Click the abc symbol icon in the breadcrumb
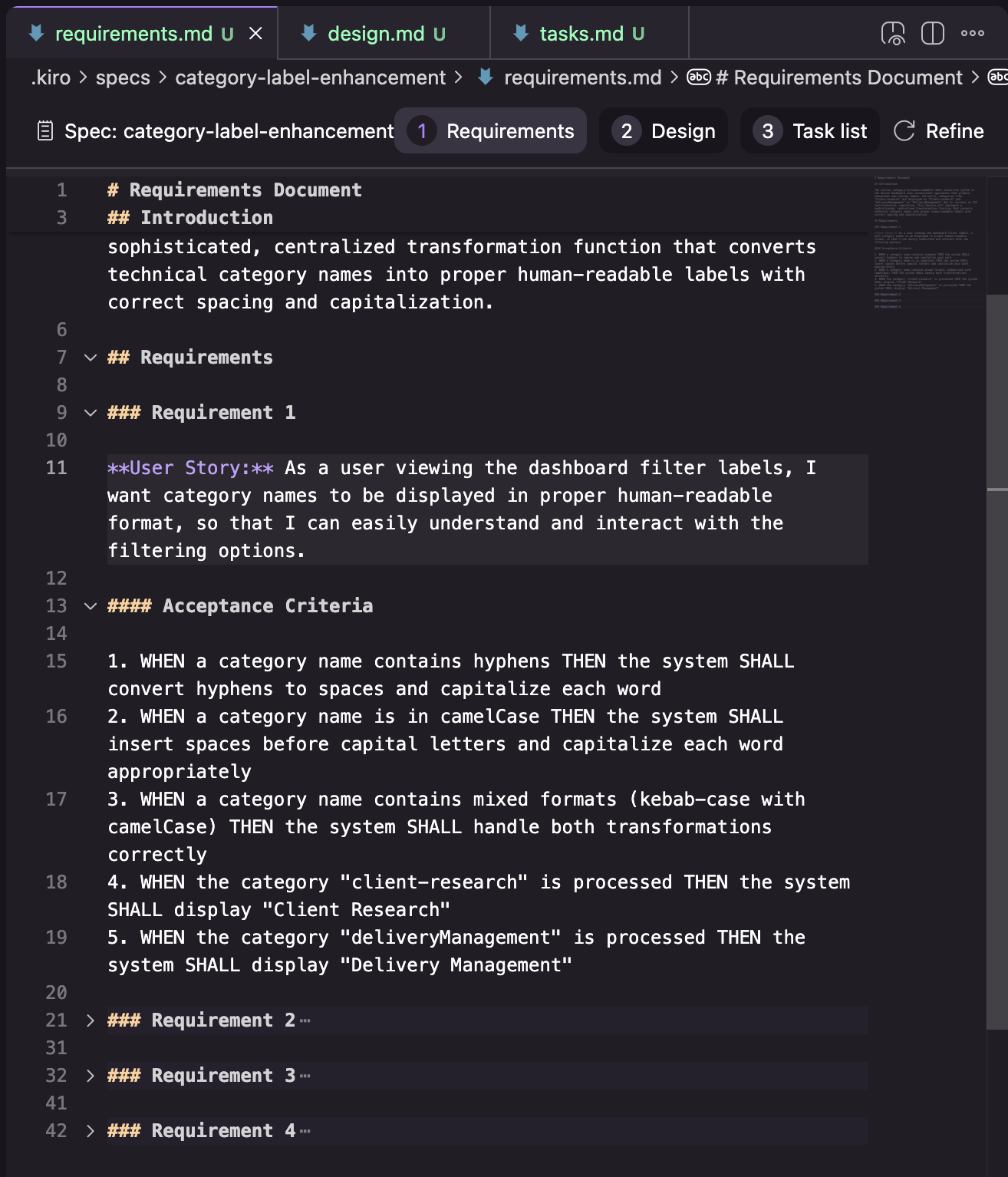The height and width of the screenshot is (1177, 1008). [698, 77]
